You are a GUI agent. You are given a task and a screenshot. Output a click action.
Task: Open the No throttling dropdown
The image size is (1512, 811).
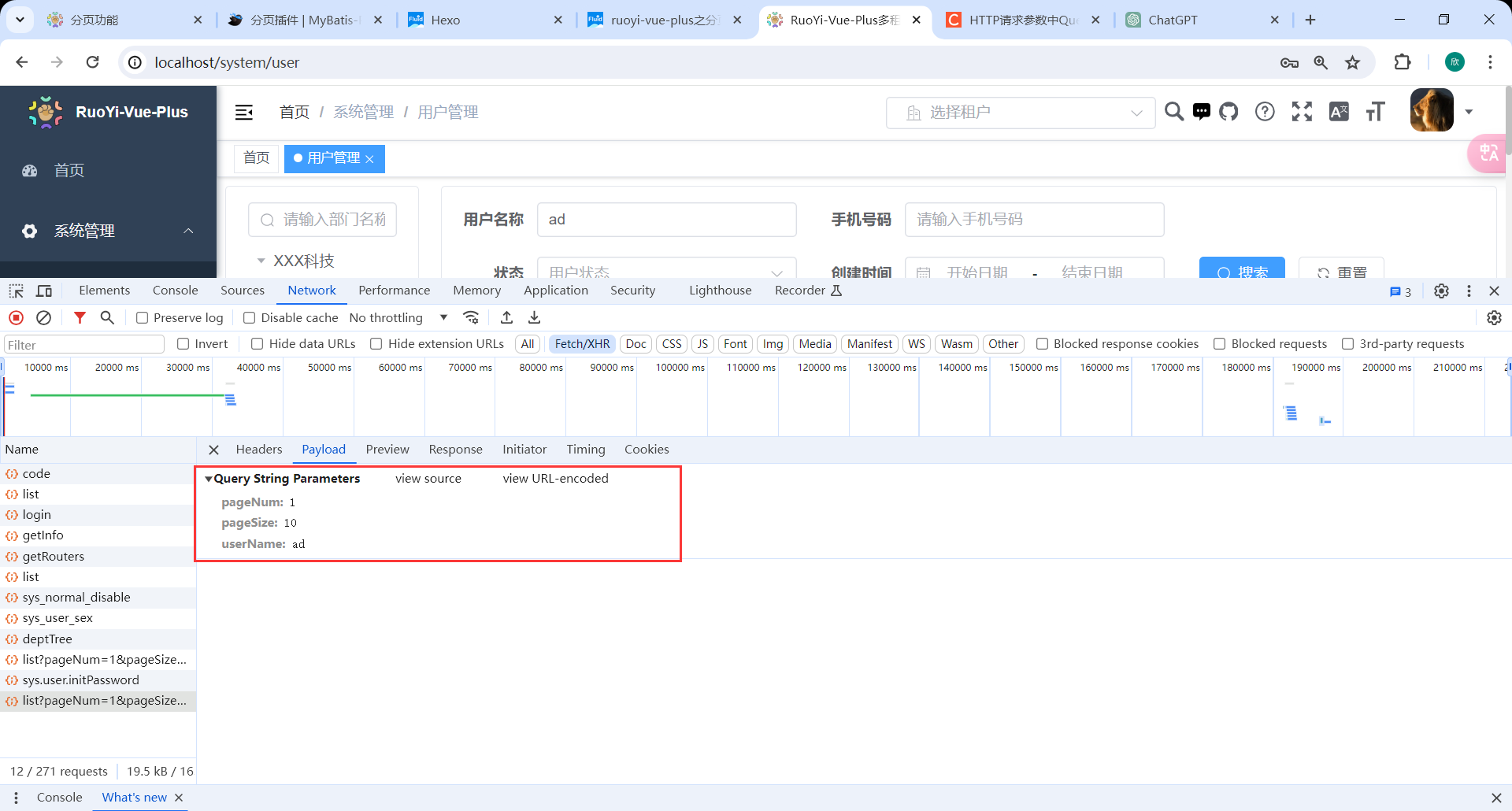tap(398, 317)
